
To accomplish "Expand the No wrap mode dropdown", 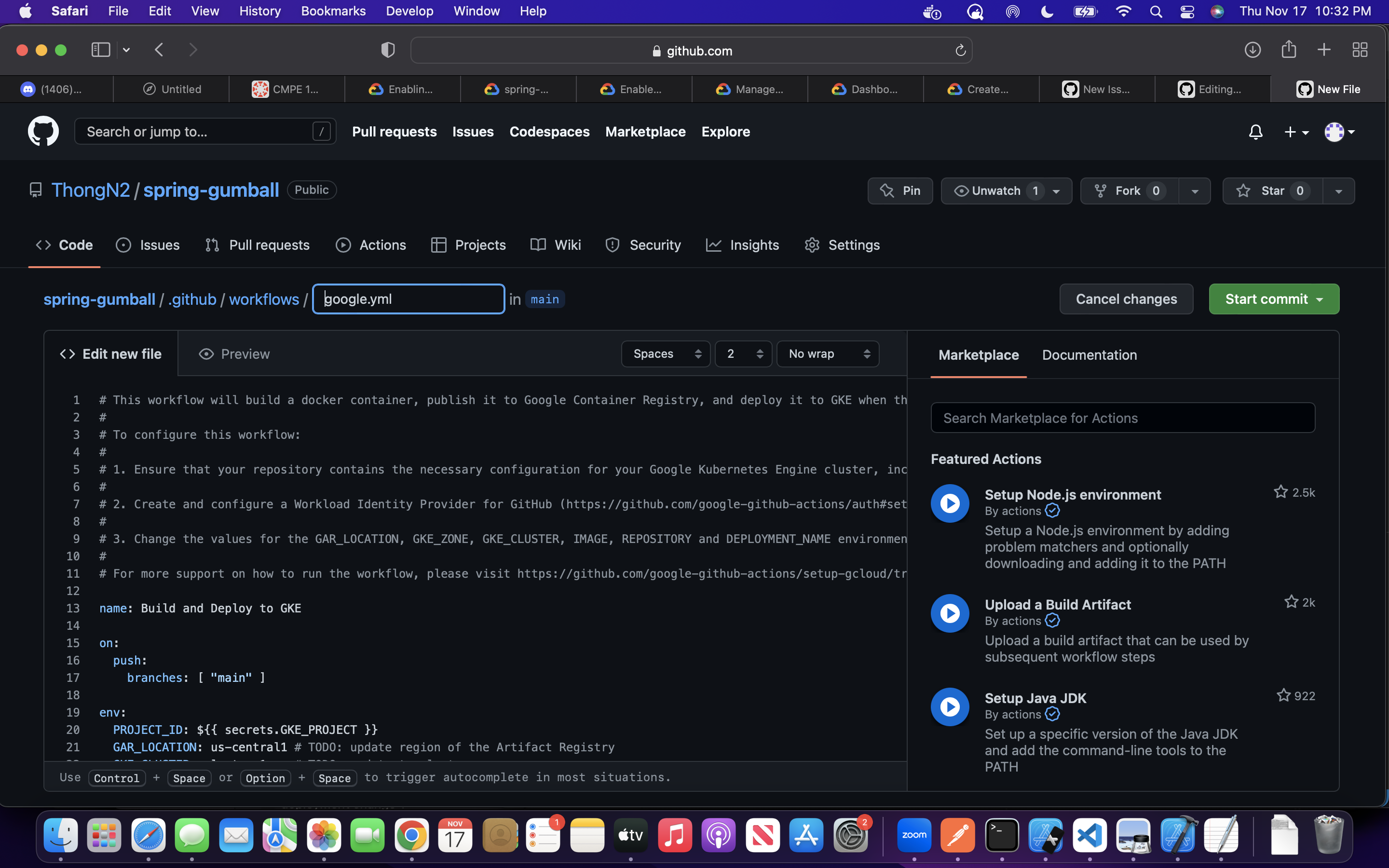I will (827, 353).
